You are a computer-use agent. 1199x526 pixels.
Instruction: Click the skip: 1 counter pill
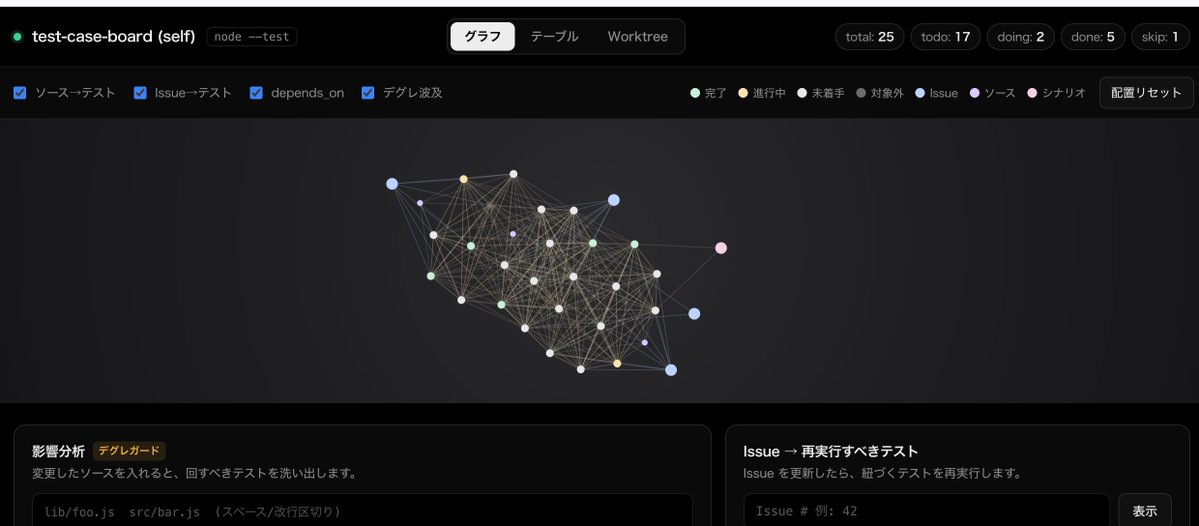pyautogui.click(x=1160, y=37)
